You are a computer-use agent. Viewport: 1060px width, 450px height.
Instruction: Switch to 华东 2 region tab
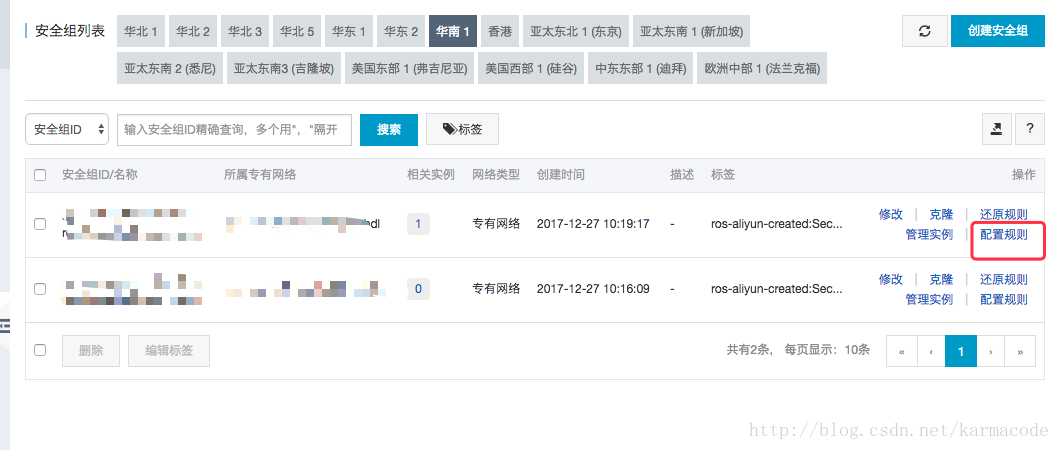pyautogui.click(x=401, y=31)
